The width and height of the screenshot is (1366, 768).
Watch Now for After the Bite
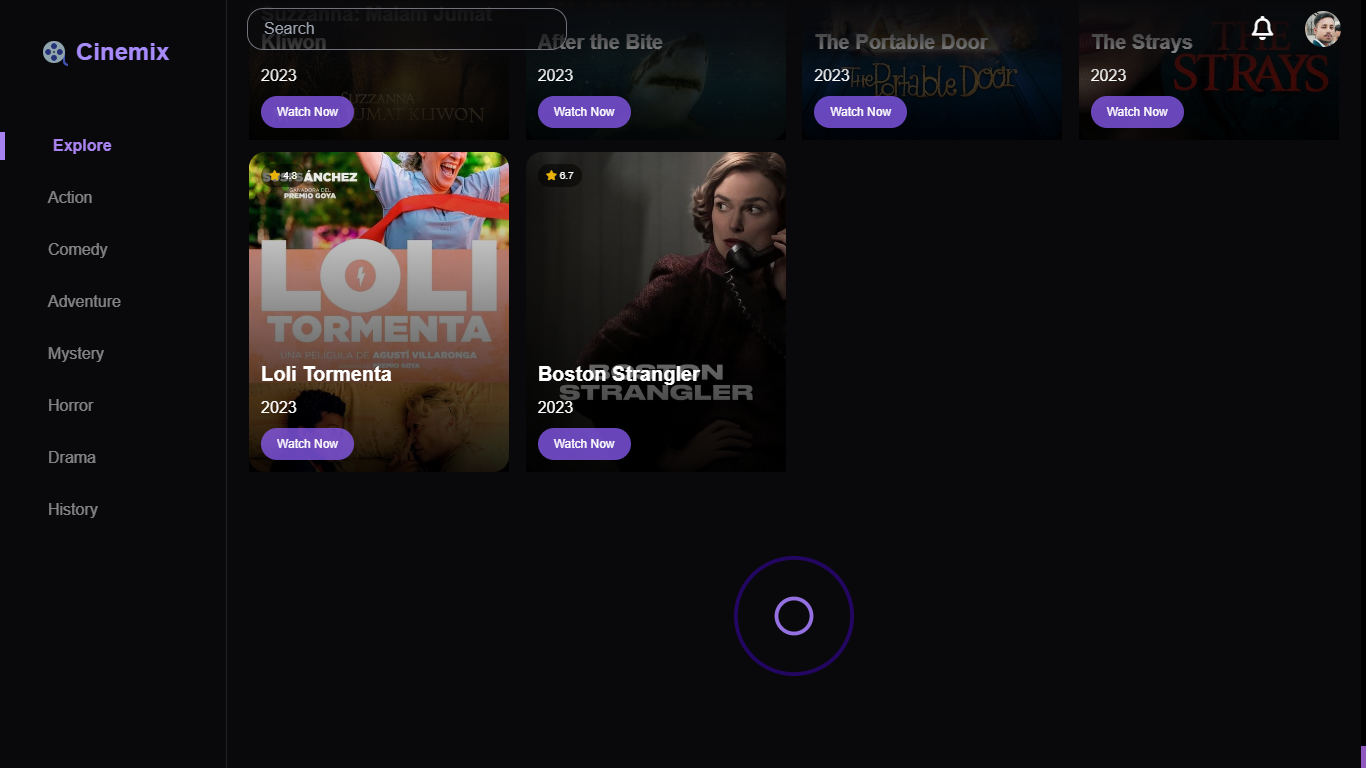(584, 112)
